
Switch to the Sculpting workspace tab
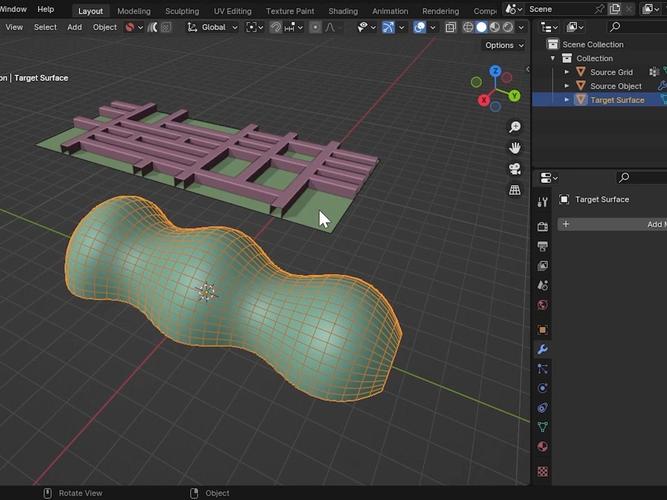tap(182, 11)
